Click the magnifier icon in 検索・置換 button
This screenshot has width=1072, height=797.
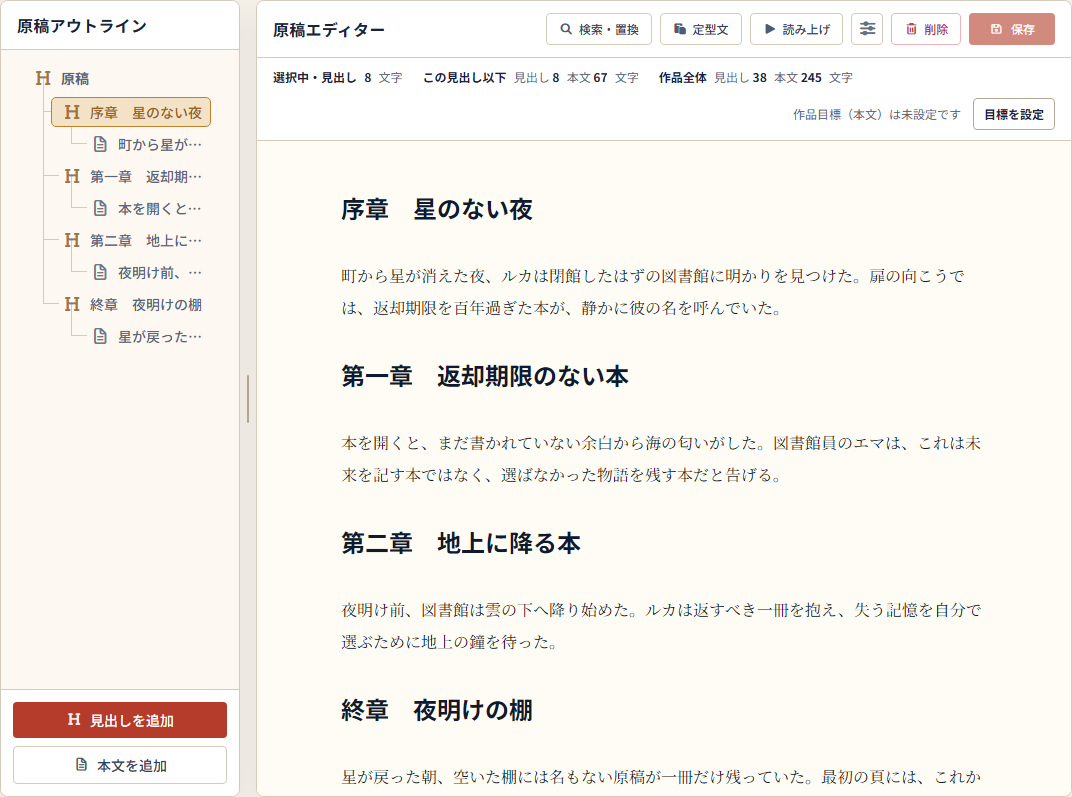point(566,29)
